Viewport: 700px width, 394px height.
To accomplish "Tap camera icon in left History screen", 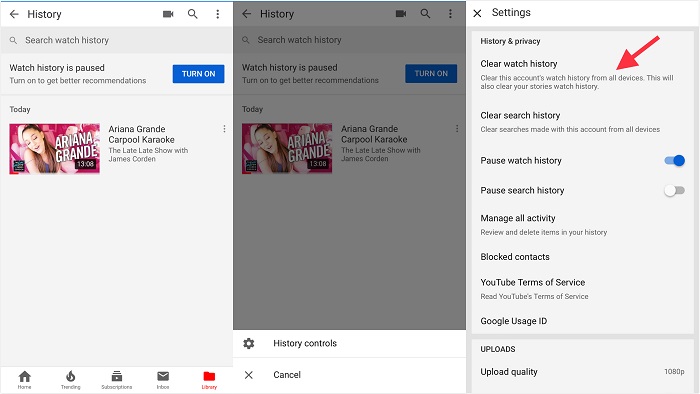I will [x=168, y=14].
